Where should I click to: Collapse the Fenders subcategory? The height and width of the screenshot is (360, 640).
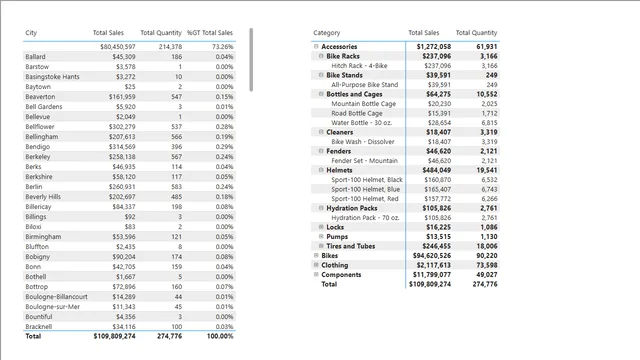(x=321, y=151)
